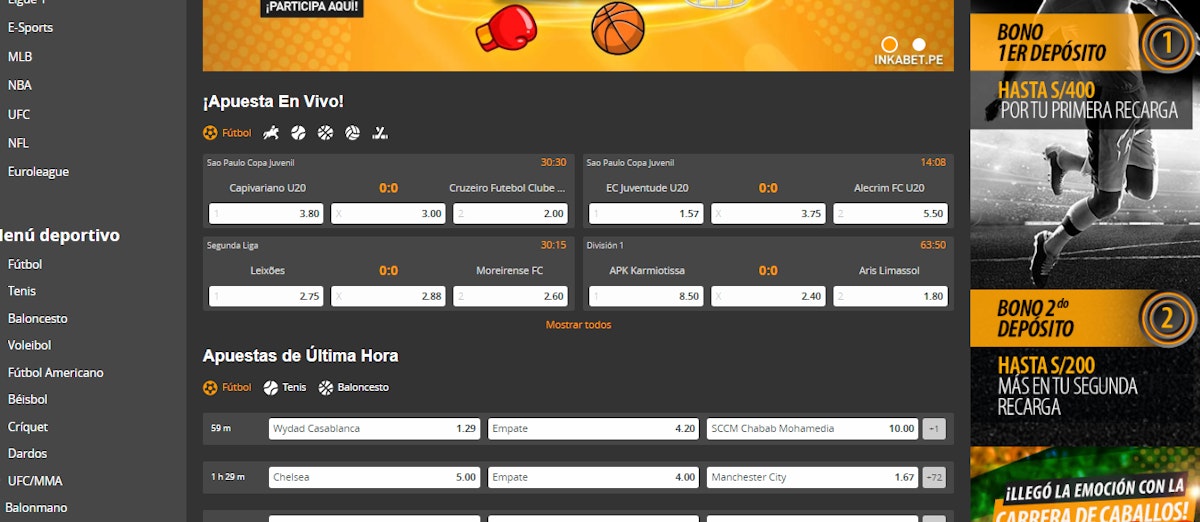This screenshot has height=522, width=1200.
Task: Open NBA from the left quick links
Action: tap(20, 85)
